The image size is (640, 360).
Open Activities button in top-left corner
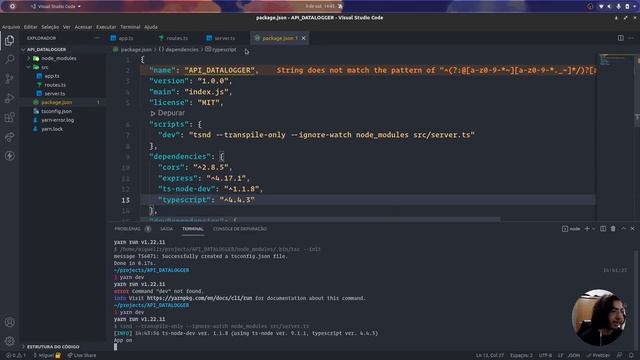coord(12,7)
